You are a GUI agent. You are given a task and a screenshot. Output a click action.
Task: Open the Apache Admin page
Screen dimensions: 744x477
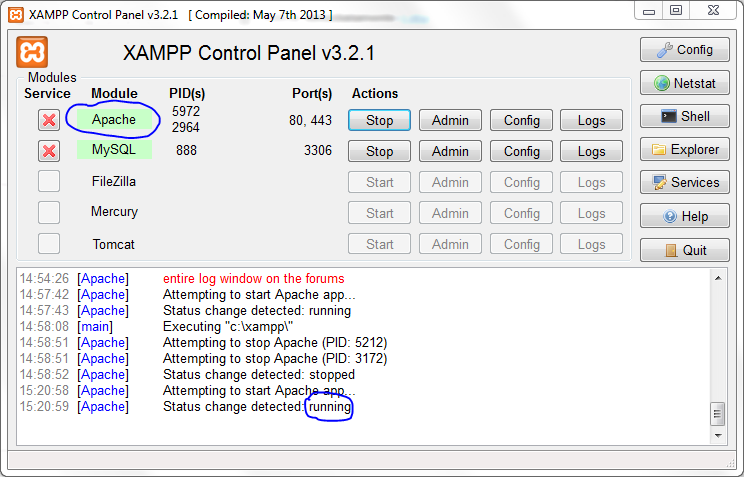tap(450, 120)
